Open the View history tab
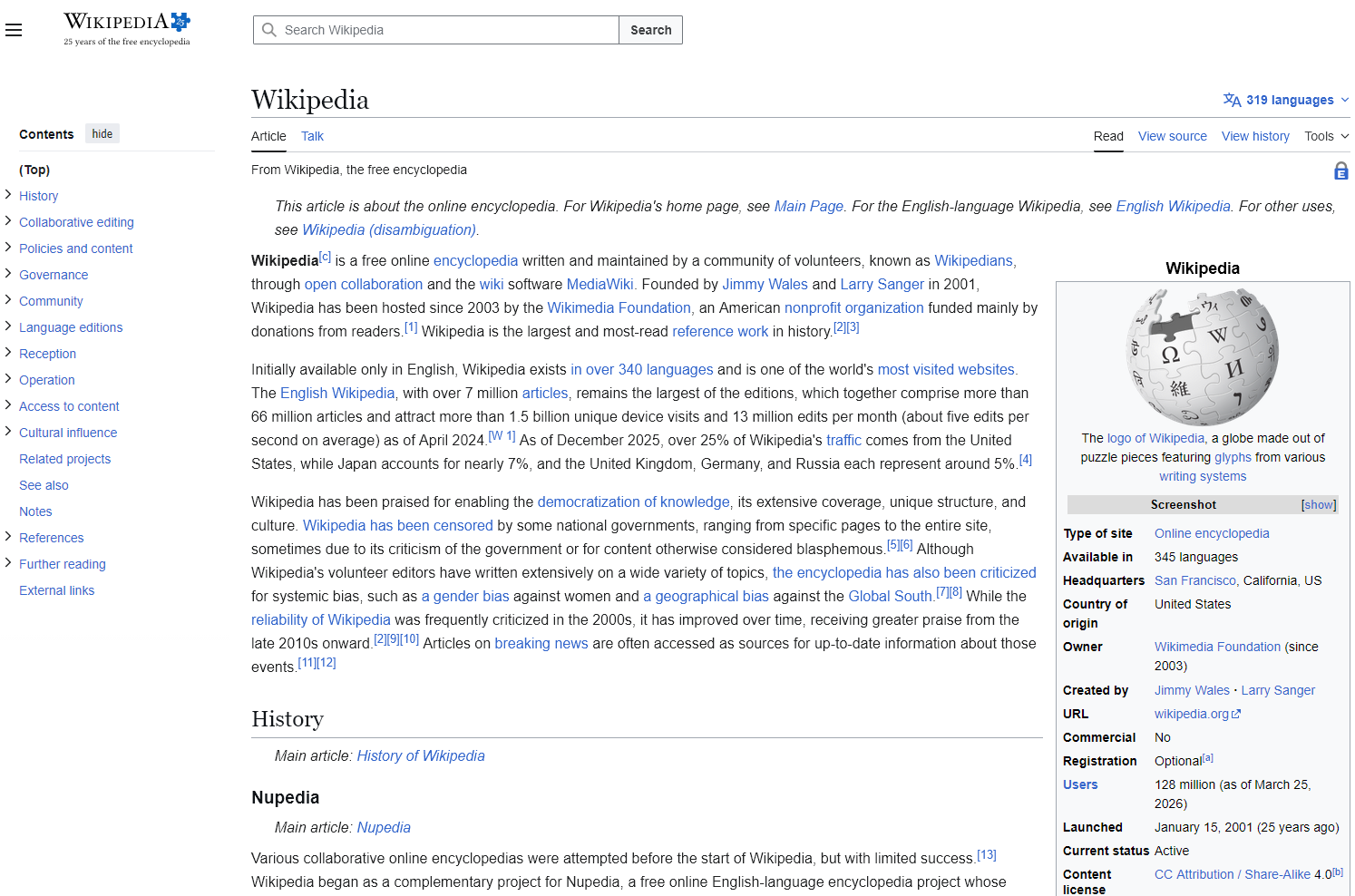This screenshot has width=1355, height=896. pos(1254,136)
